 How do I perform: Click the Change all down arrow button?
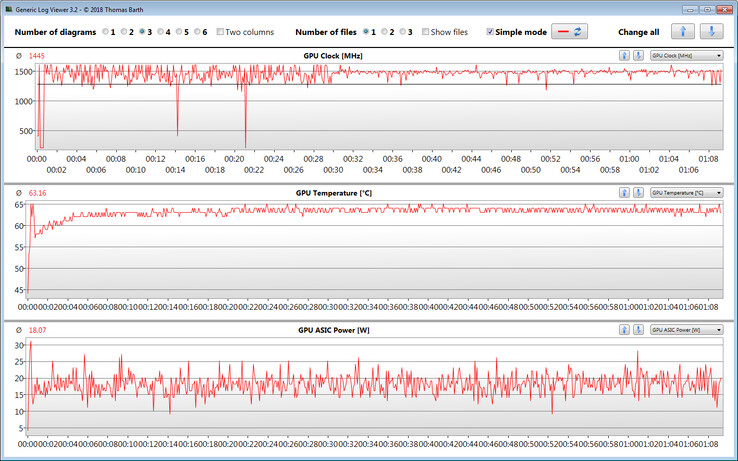click(710, 32)
